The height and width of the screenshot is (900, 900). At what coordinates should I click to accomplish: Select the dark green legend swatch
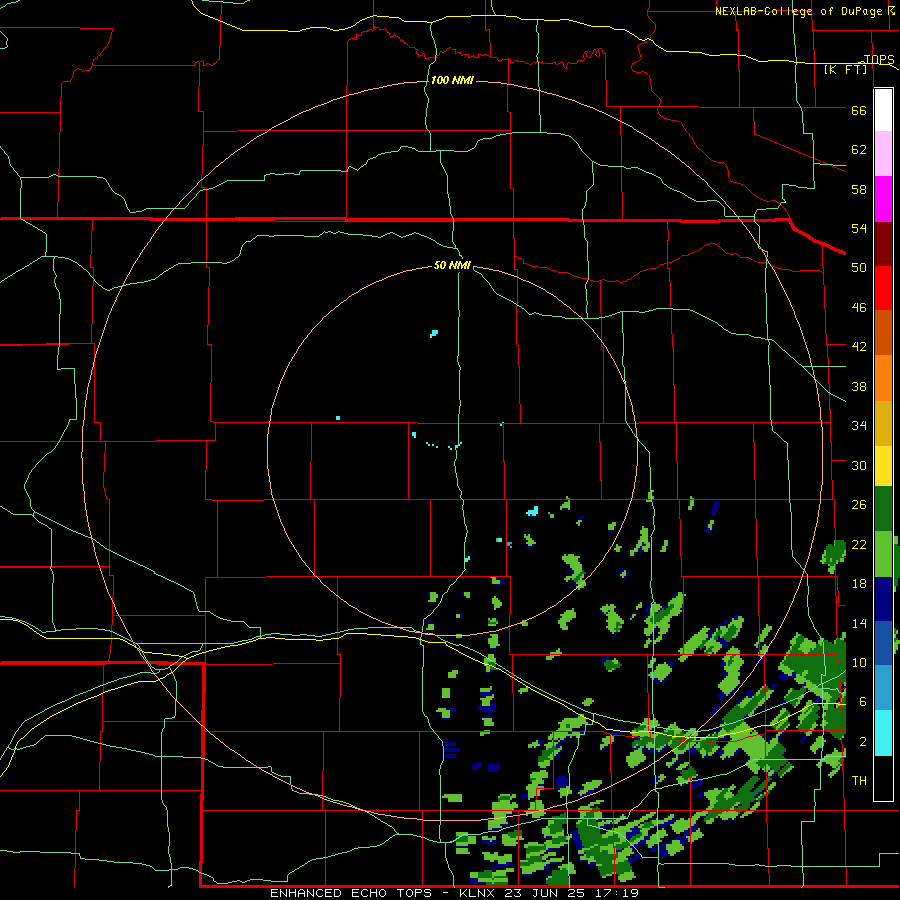883,509
